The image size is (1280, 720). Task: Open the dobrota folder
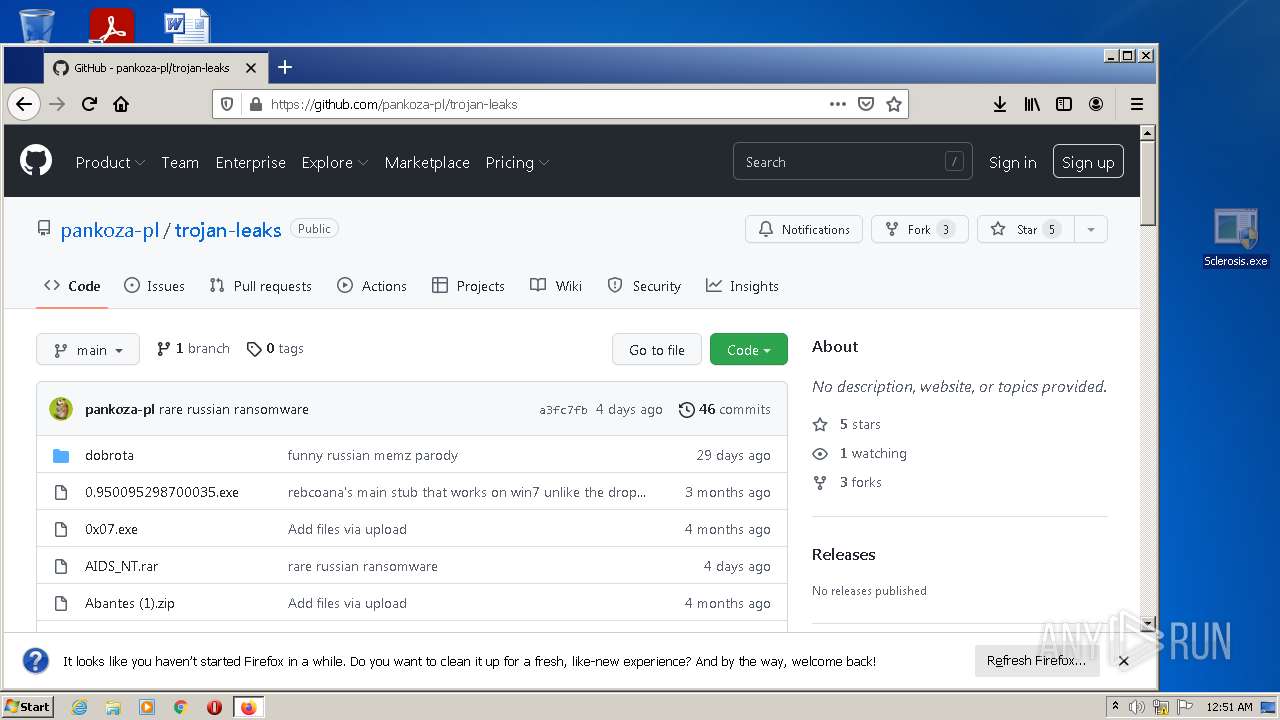(x=109, y=455)
